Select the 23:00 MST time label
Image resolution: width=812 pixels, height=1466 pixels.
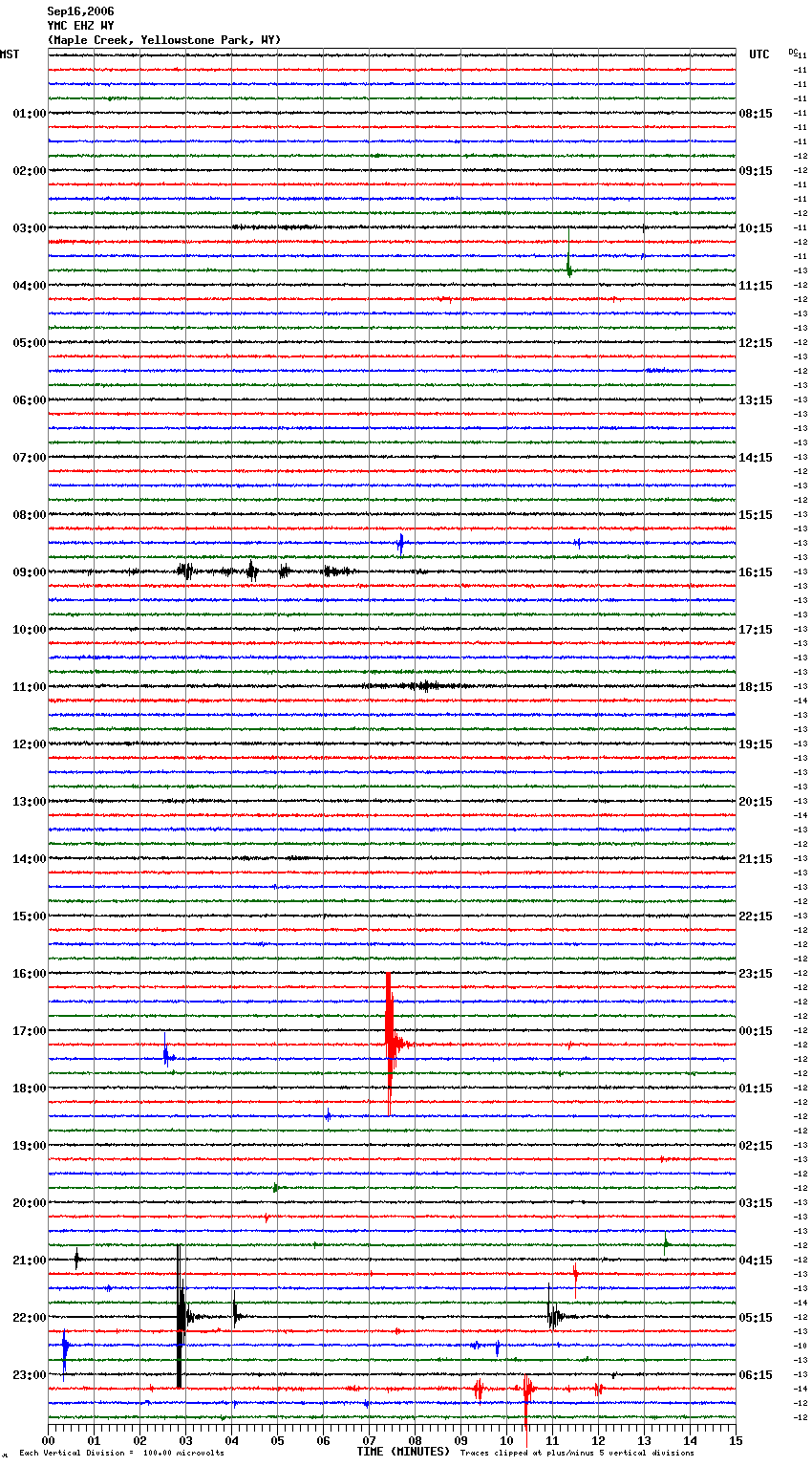click(x=29, y=1375)
